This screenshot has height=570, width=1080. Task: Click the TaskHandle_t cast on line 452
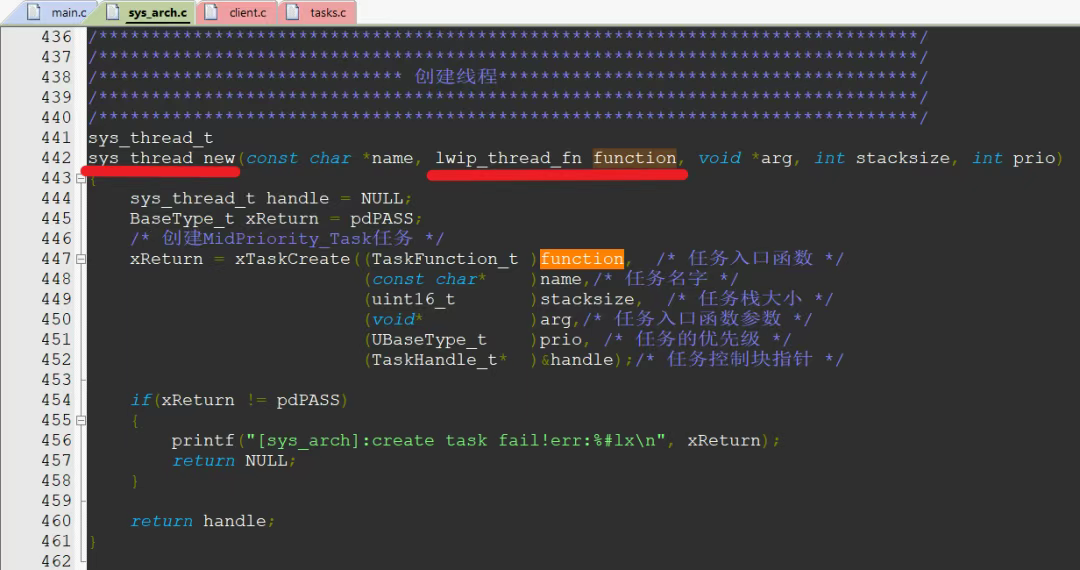pyautogui.click(x=434, y=360)
